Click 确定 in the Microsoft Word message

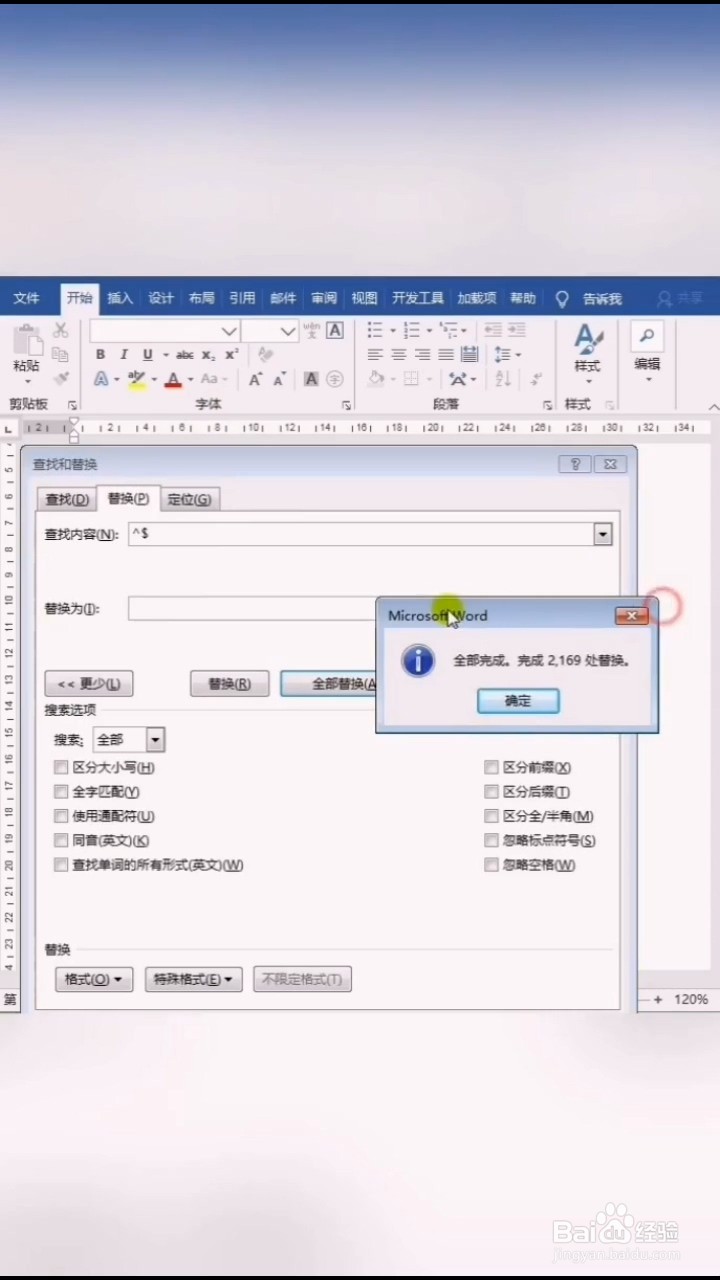pyautogui.click(x=518, y=701)
